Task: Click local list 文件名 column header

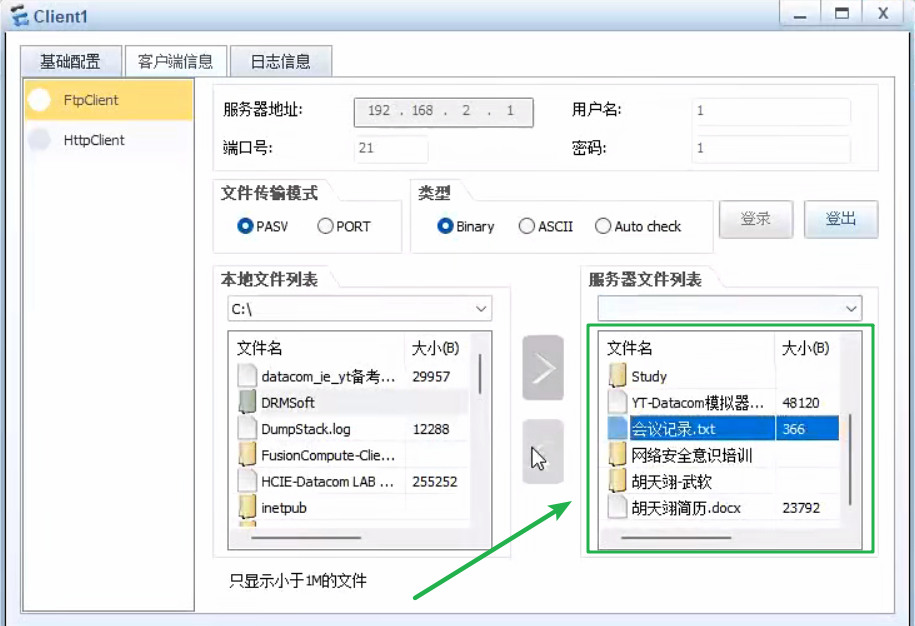Action: 260,348
